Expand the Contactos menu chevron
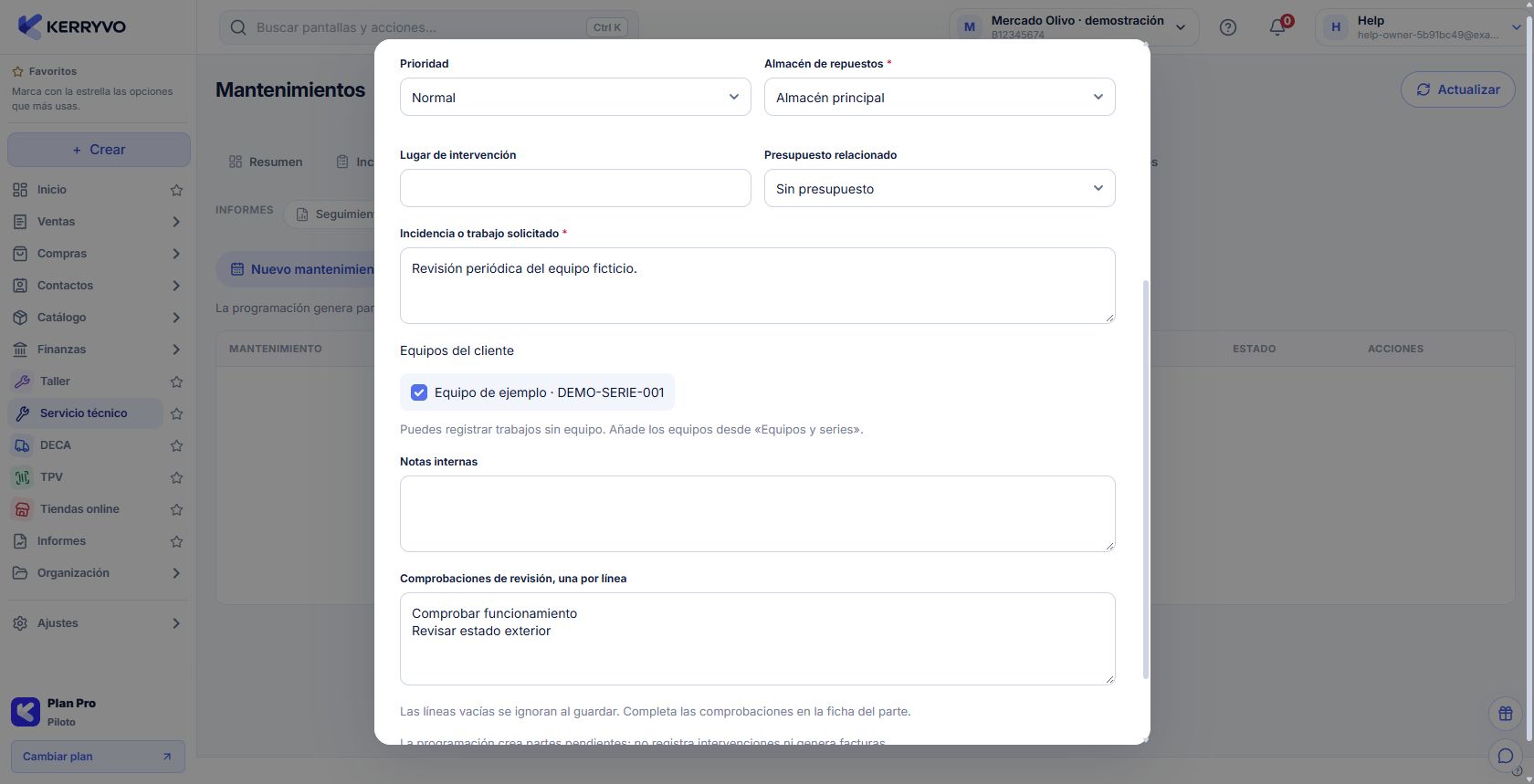The width and height of the screenshot is (1534, 784). pos(176,286)
